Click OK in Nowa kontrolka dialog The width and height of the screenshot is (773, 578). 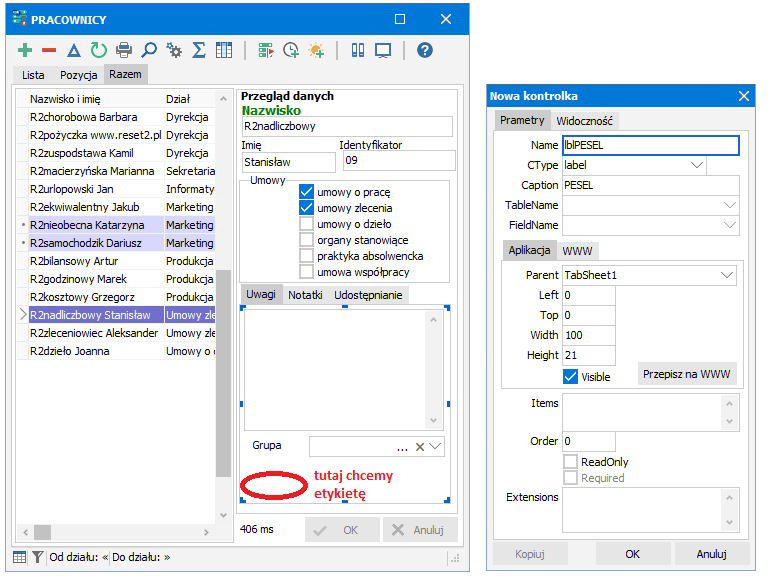[x=632, y=554]
